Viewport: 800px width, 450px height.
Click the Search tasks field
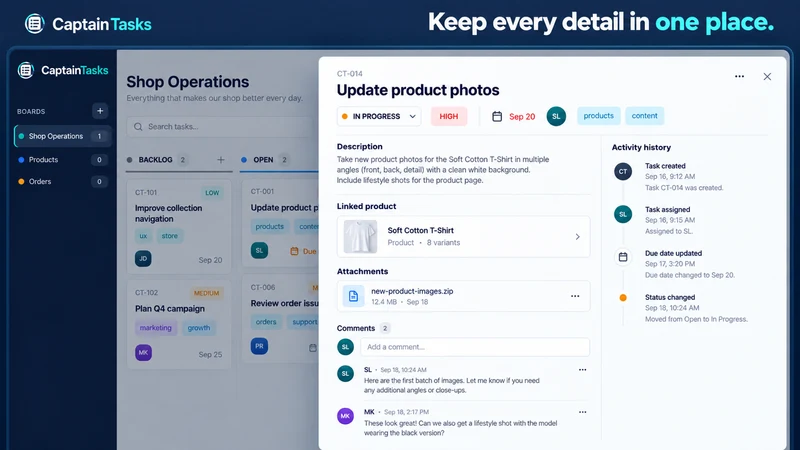pos(219,127)
